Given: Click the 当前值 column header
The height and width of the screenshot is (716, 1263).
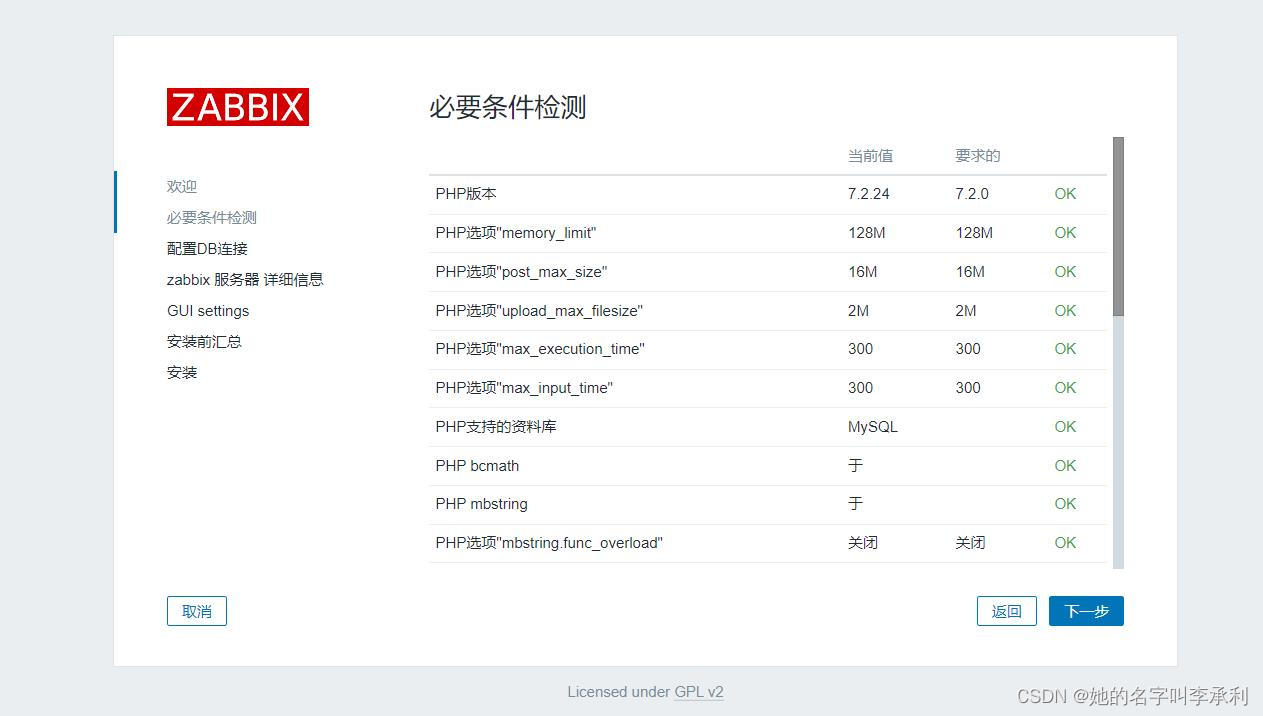Looking at the screenshot, I should 869,155.
